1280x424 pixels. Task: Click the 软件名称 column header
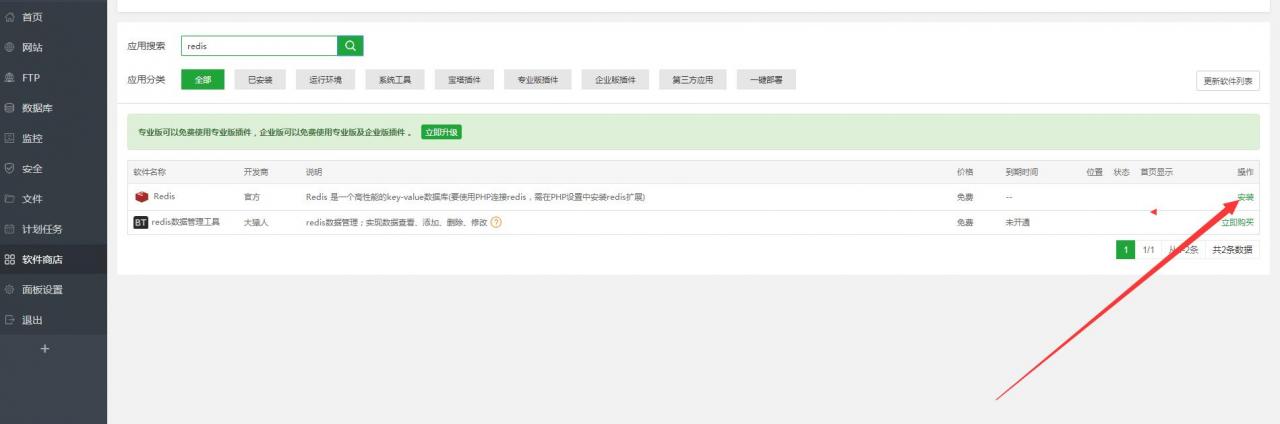150,172
